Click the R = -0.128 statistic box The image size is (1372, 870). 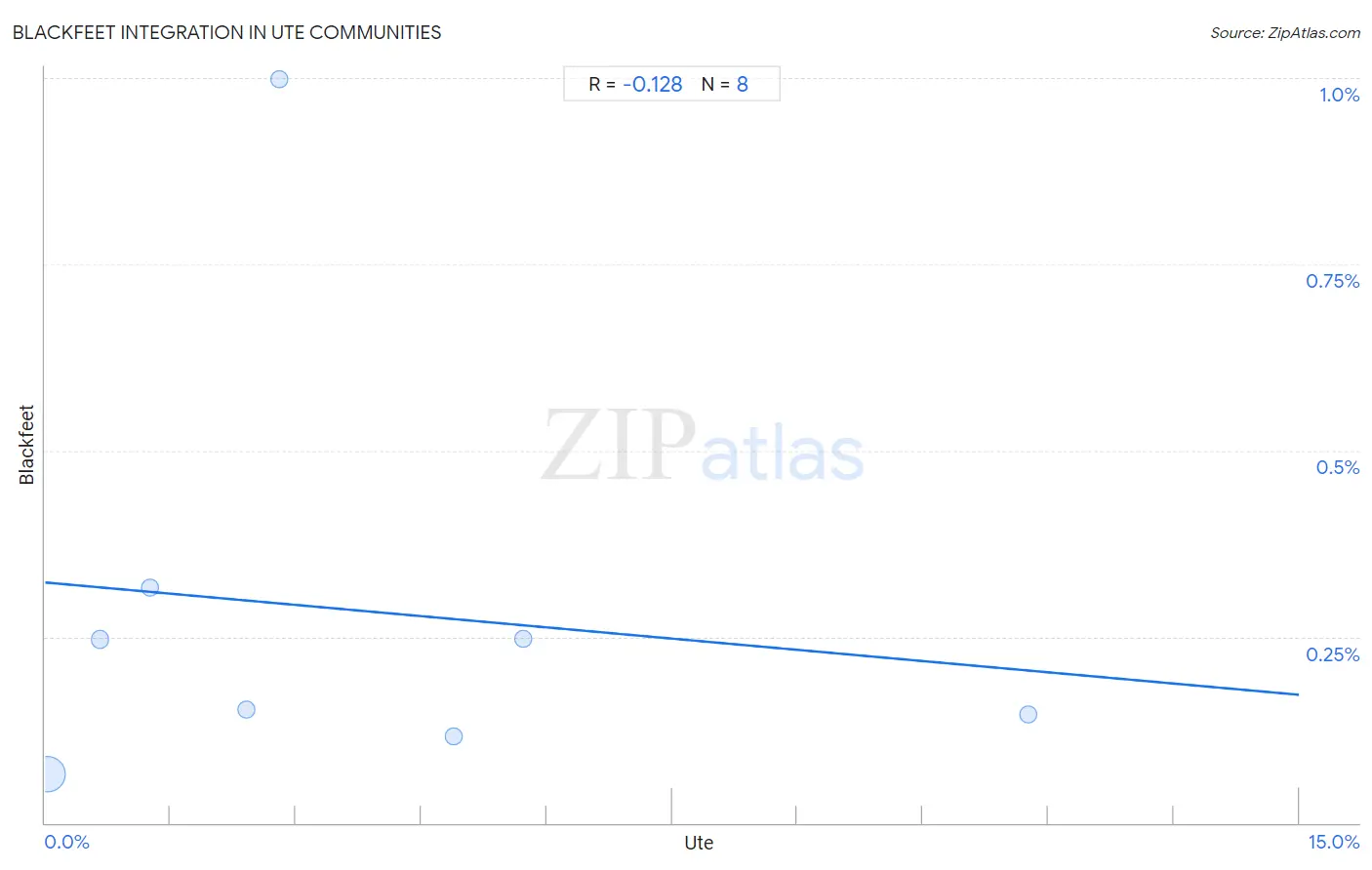671,84
